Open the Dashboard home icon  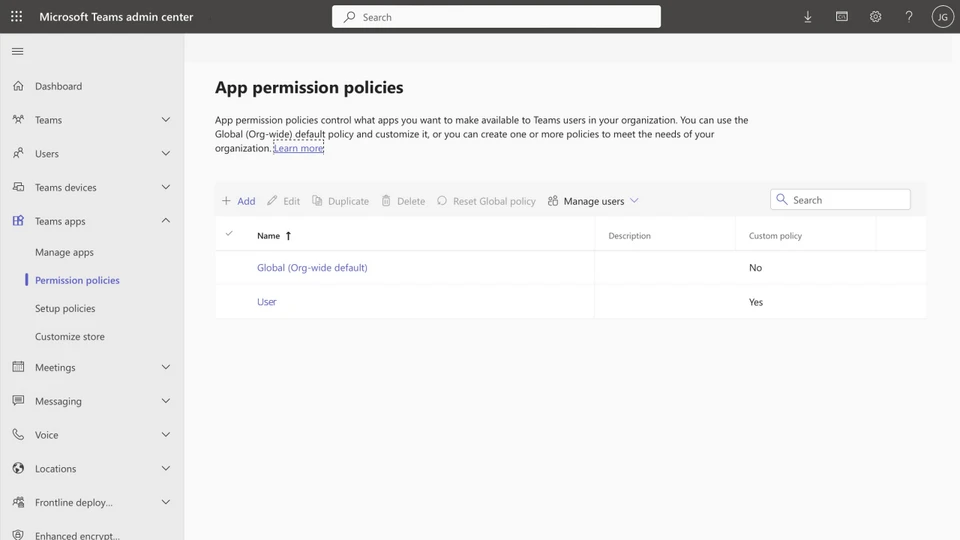18,86
